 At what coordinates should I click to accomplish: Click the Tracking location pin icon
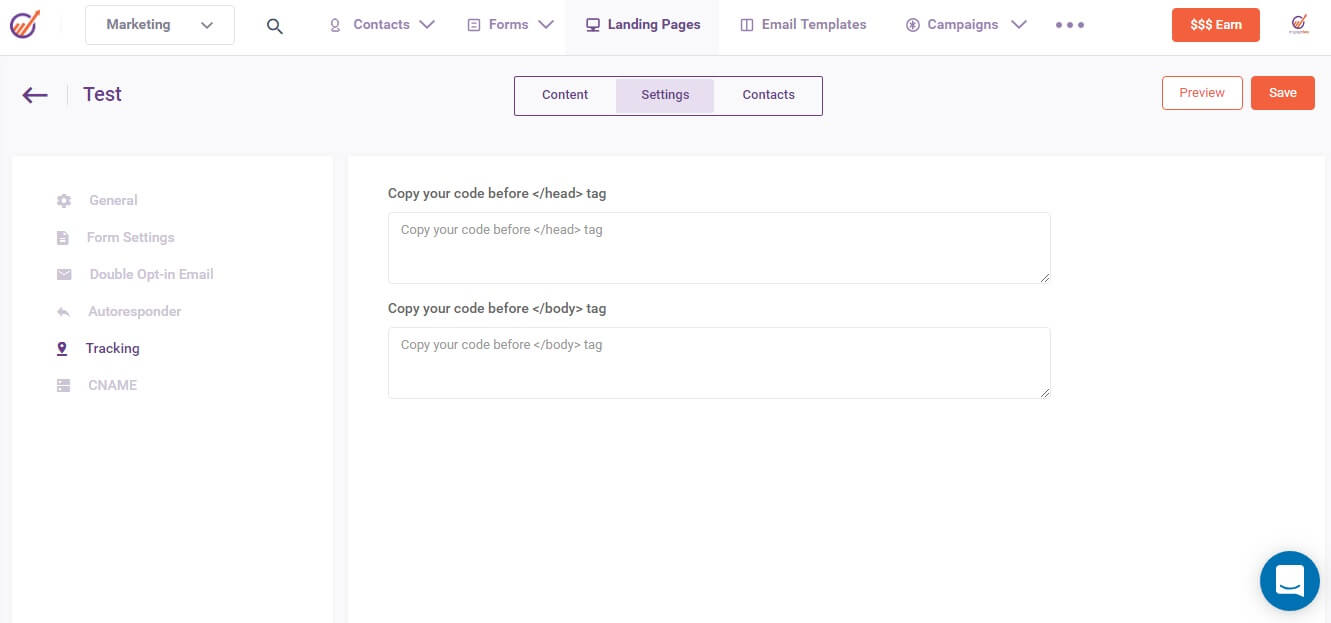click(x=63, y=348)
